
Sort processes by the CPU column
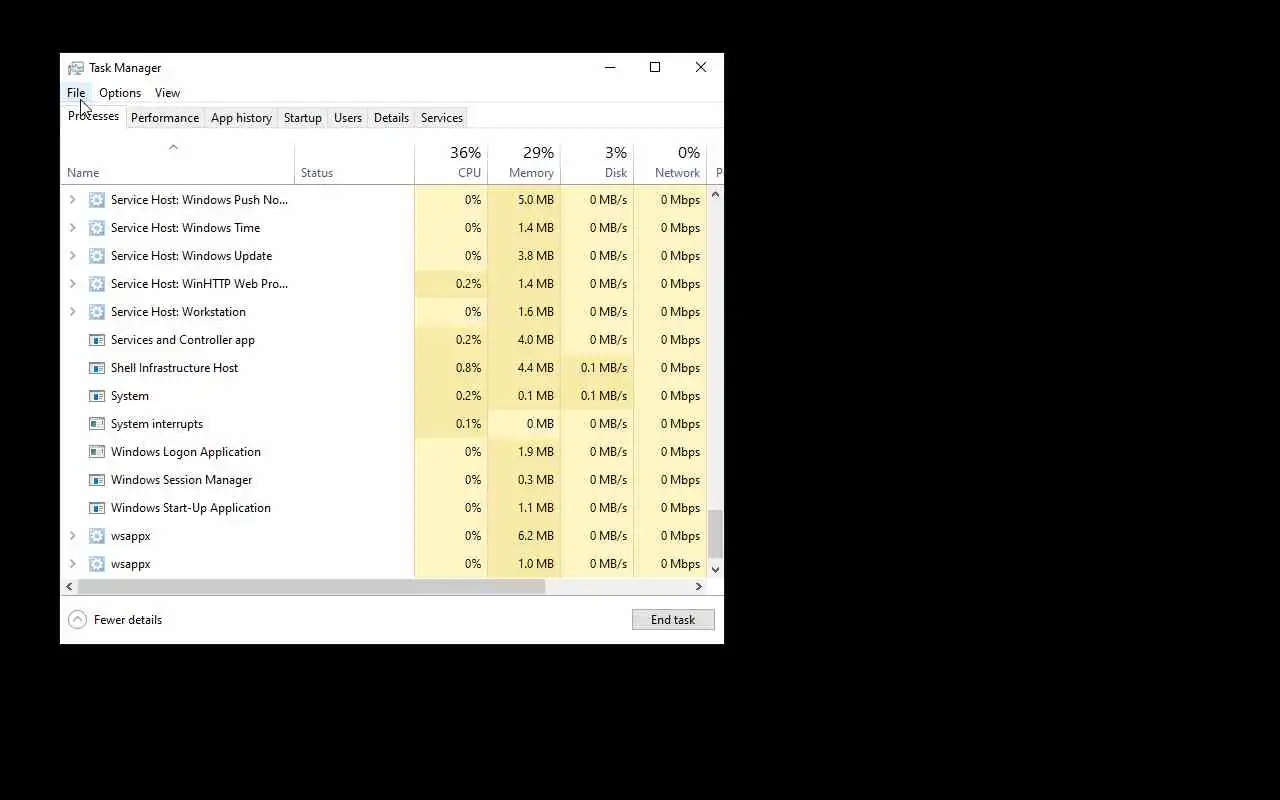451,164
